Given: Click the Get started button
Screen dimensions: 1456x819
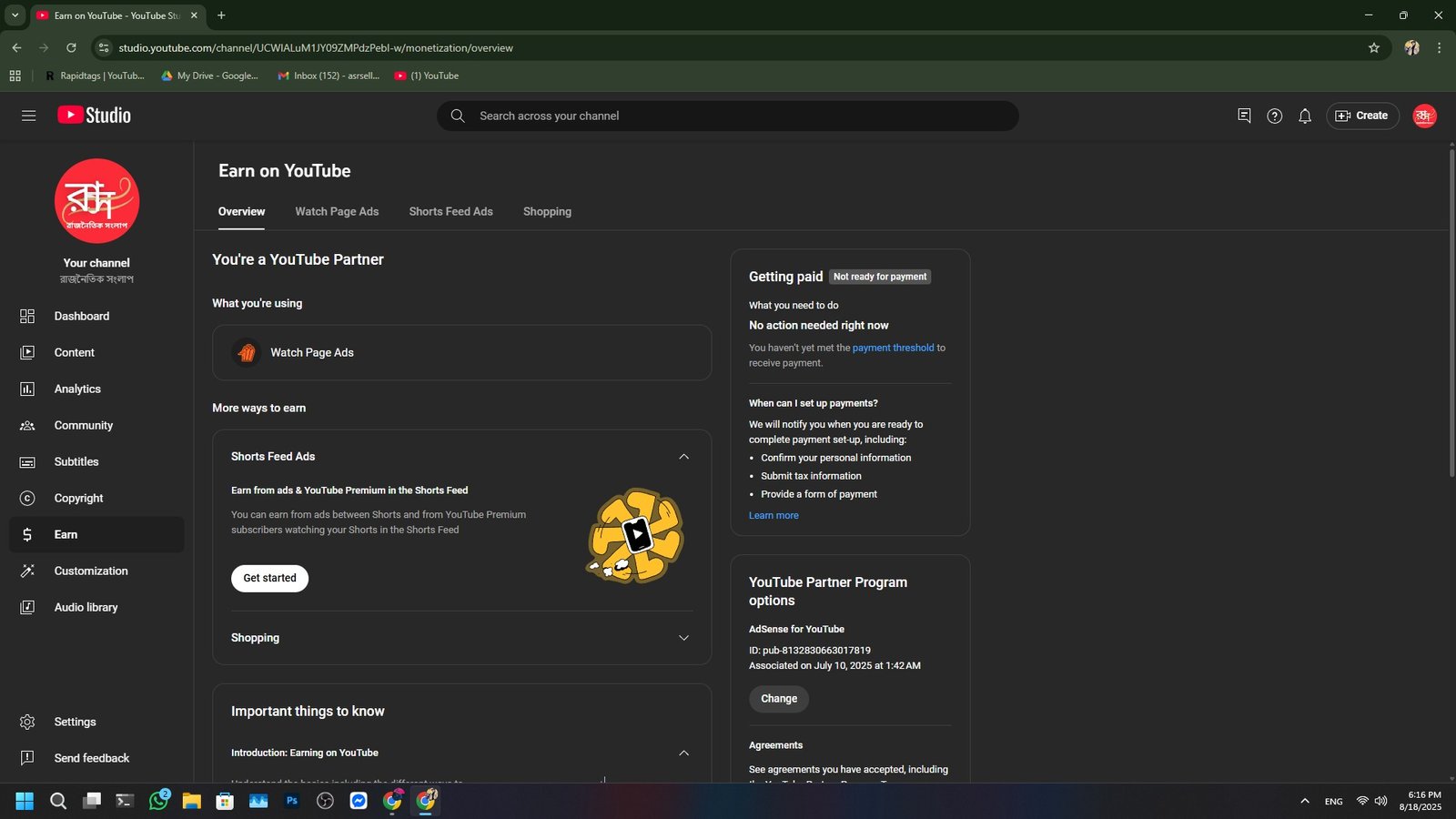Looking at the screenshot, I should coord(269,578).
